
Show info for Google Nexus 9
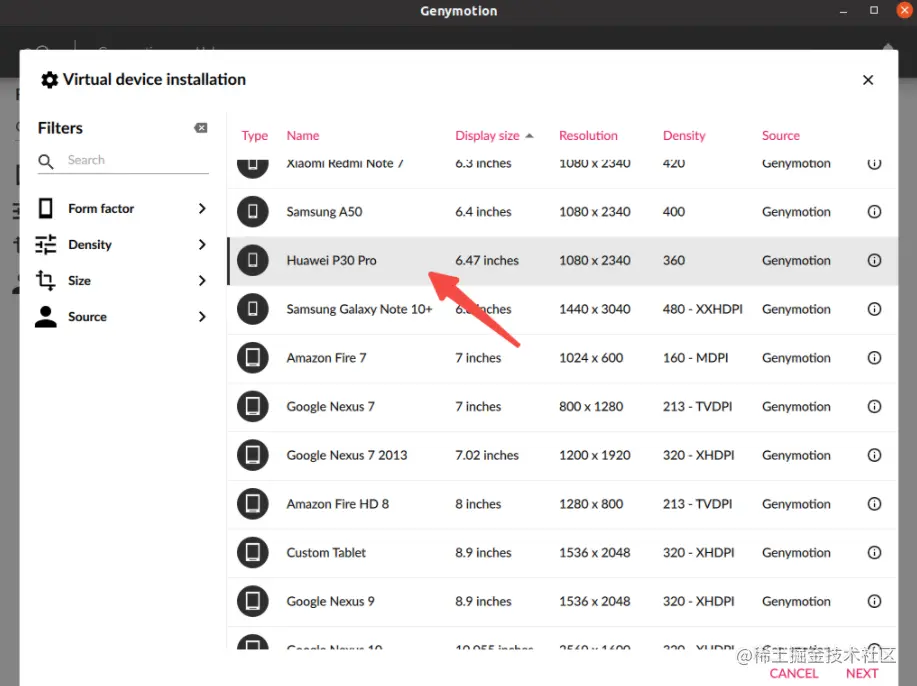click(874, 601)
